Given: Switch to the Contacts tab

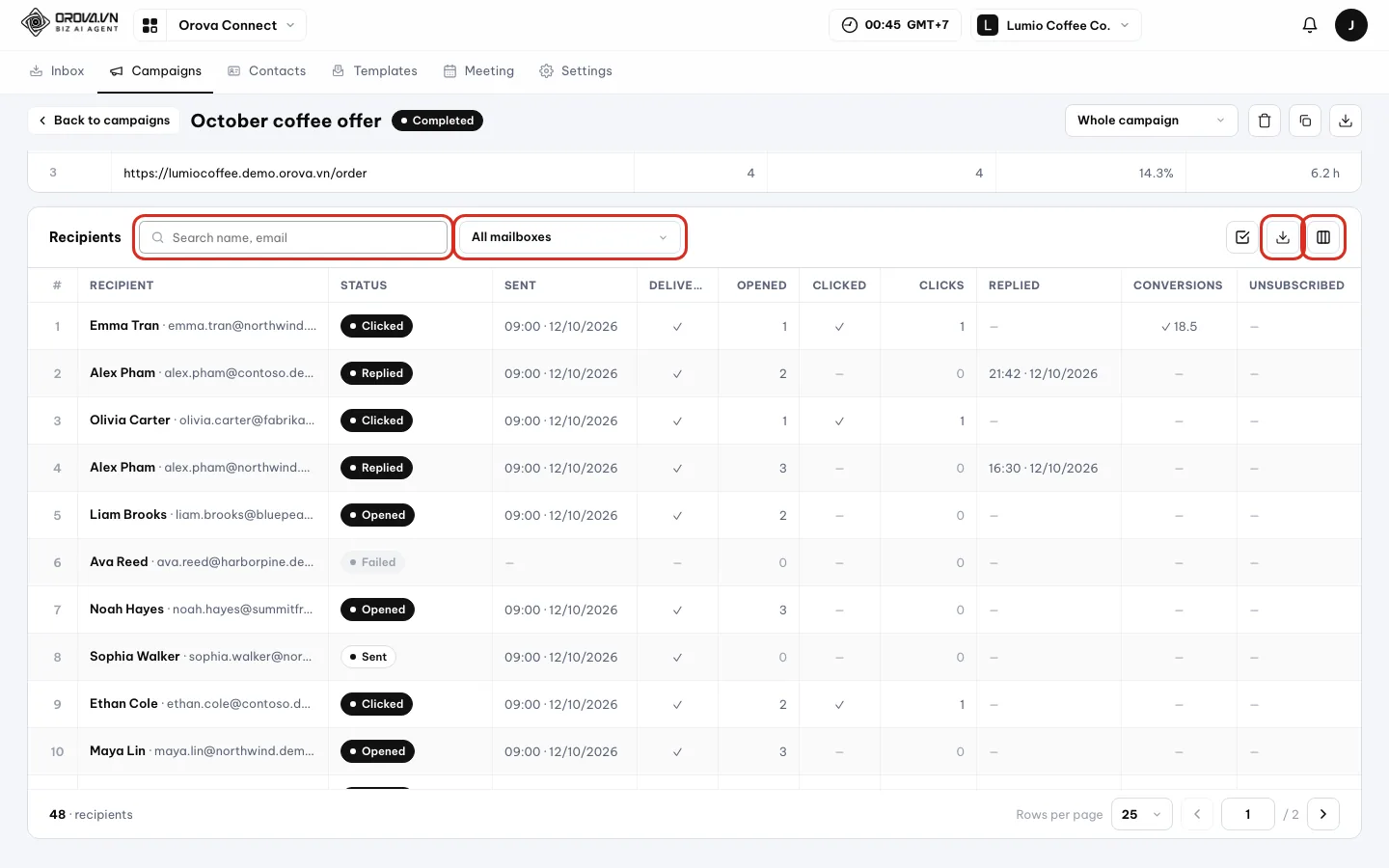Looking at the screenshot, I should 266,71.
